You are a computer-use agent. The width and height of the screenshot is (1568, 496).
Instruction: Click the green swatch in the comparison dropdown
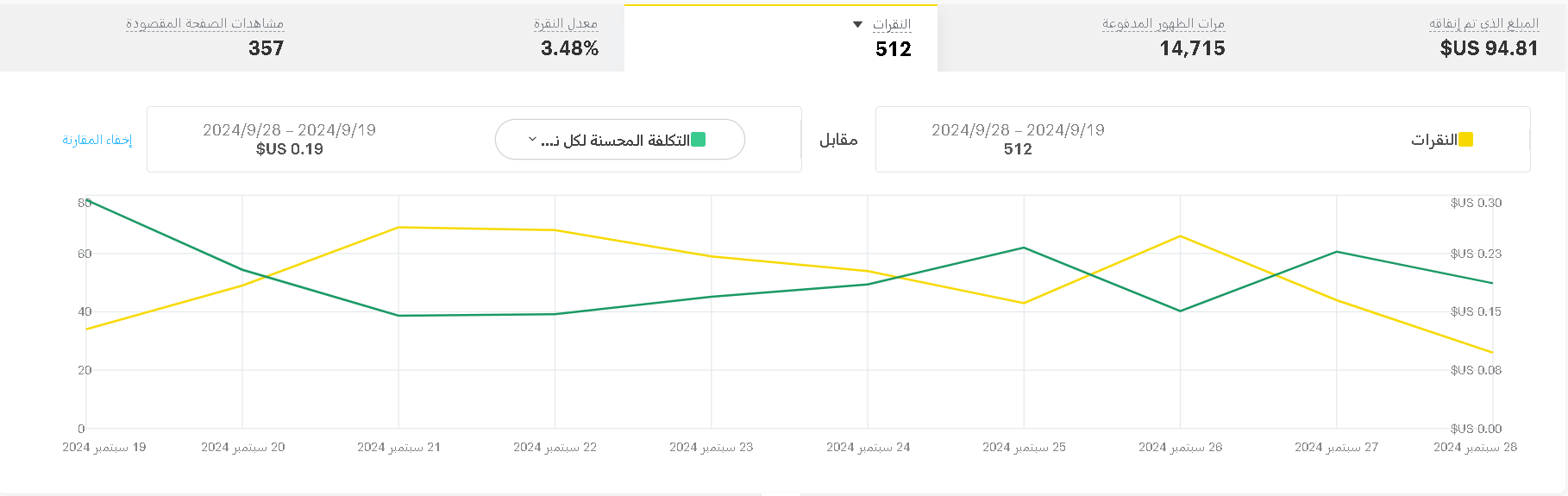point(699,140)
